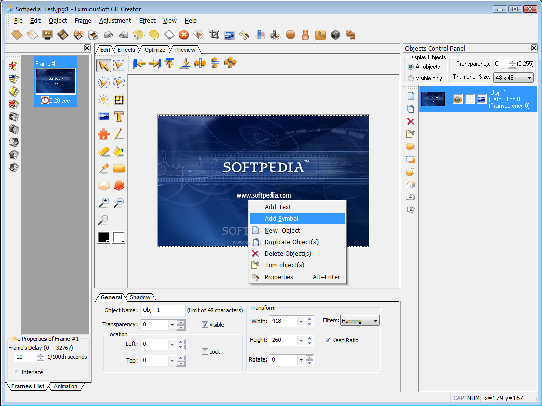Click the Transparency field in Objects panel
Image resolution: width=542 pixels, height=406 pixels.
coord(501,64)
